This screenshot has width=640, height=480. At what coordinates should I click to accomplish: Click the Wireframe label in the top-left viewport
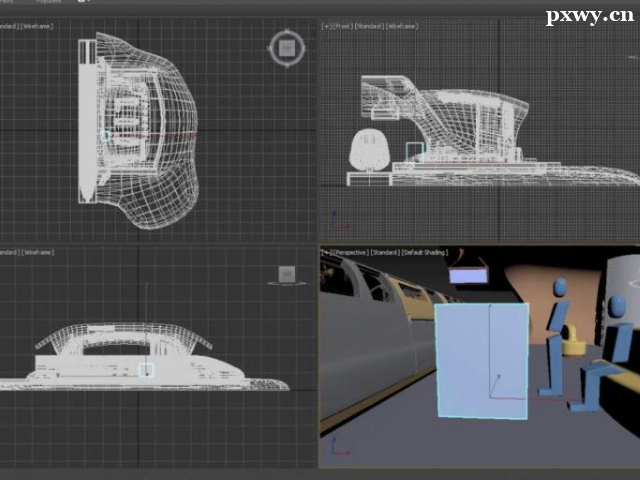pyautogui.click(x=38, y=25)
